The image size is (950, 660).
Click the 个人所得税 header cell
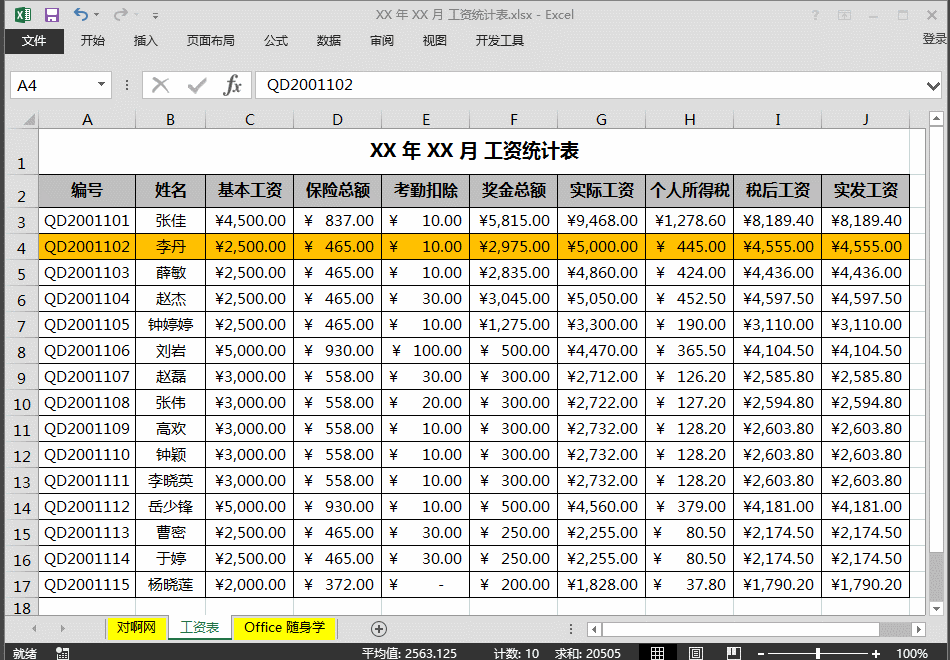click(689, 191)
